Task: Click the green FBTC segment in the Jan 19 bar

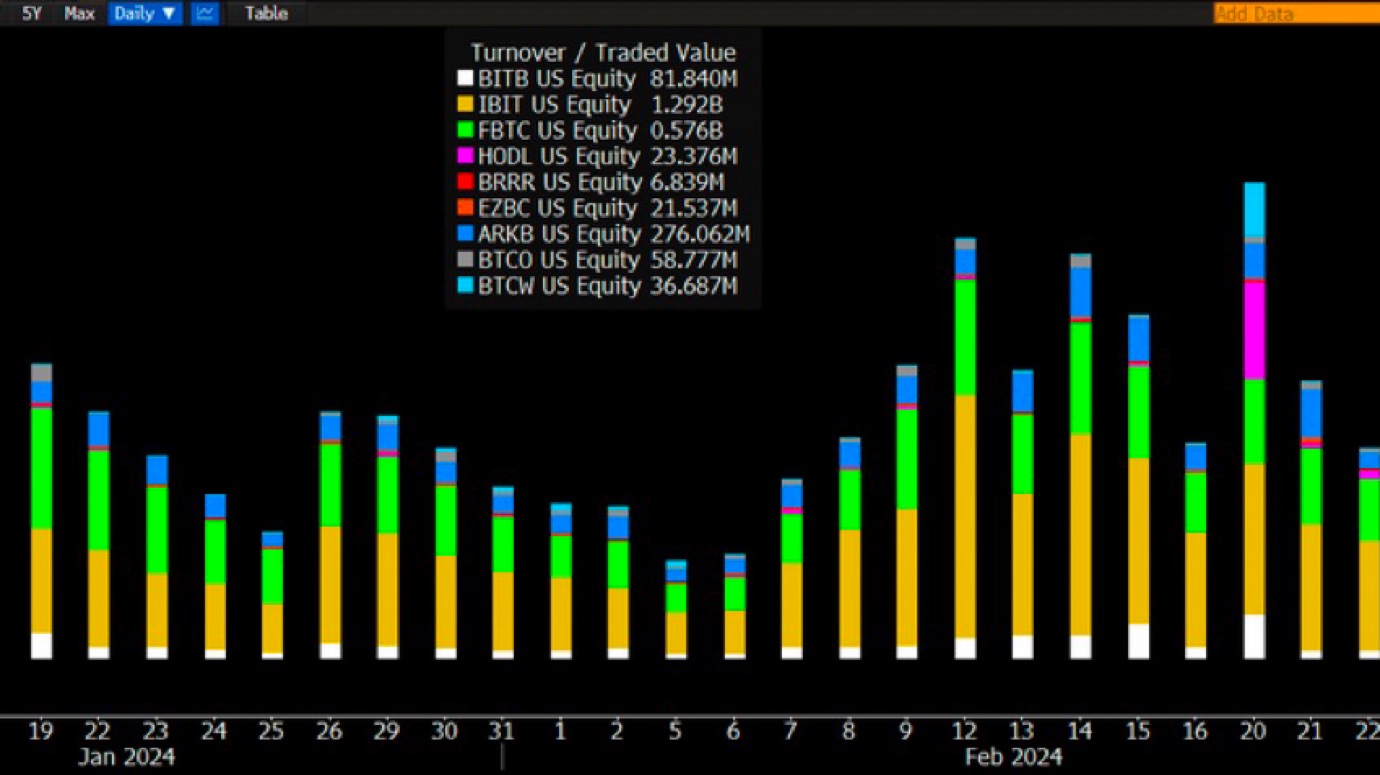Action: 41,468
